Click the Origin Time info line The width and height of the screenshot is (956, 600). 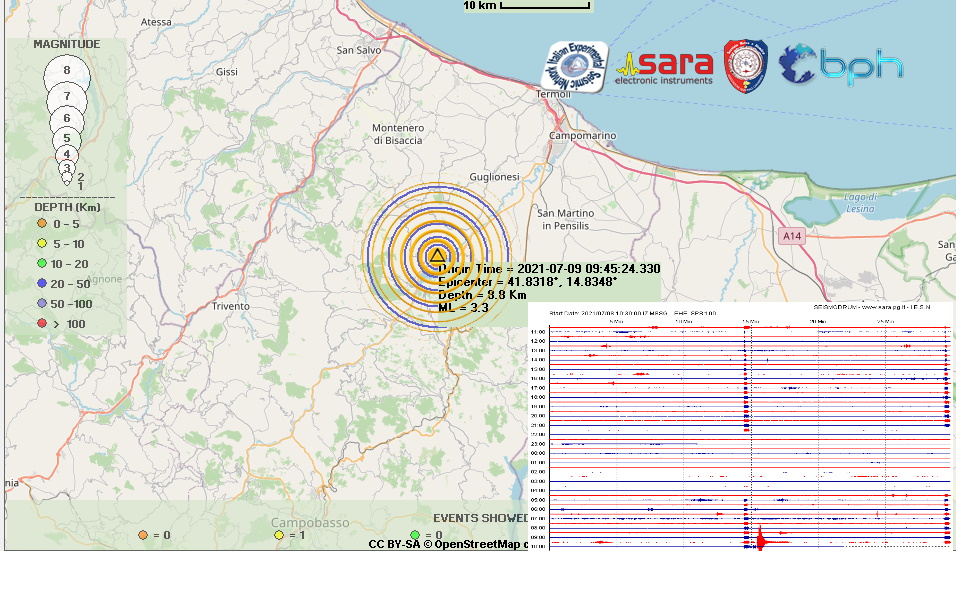[549, 269]
